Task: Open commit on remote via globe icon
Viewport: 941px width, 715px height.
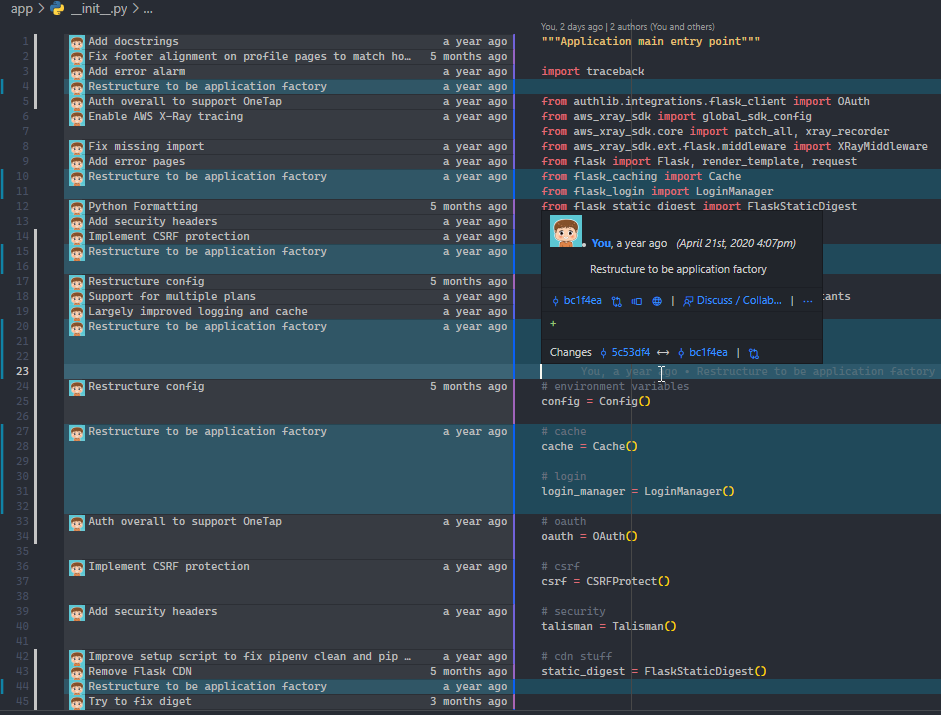Action: tap(657, 301)
